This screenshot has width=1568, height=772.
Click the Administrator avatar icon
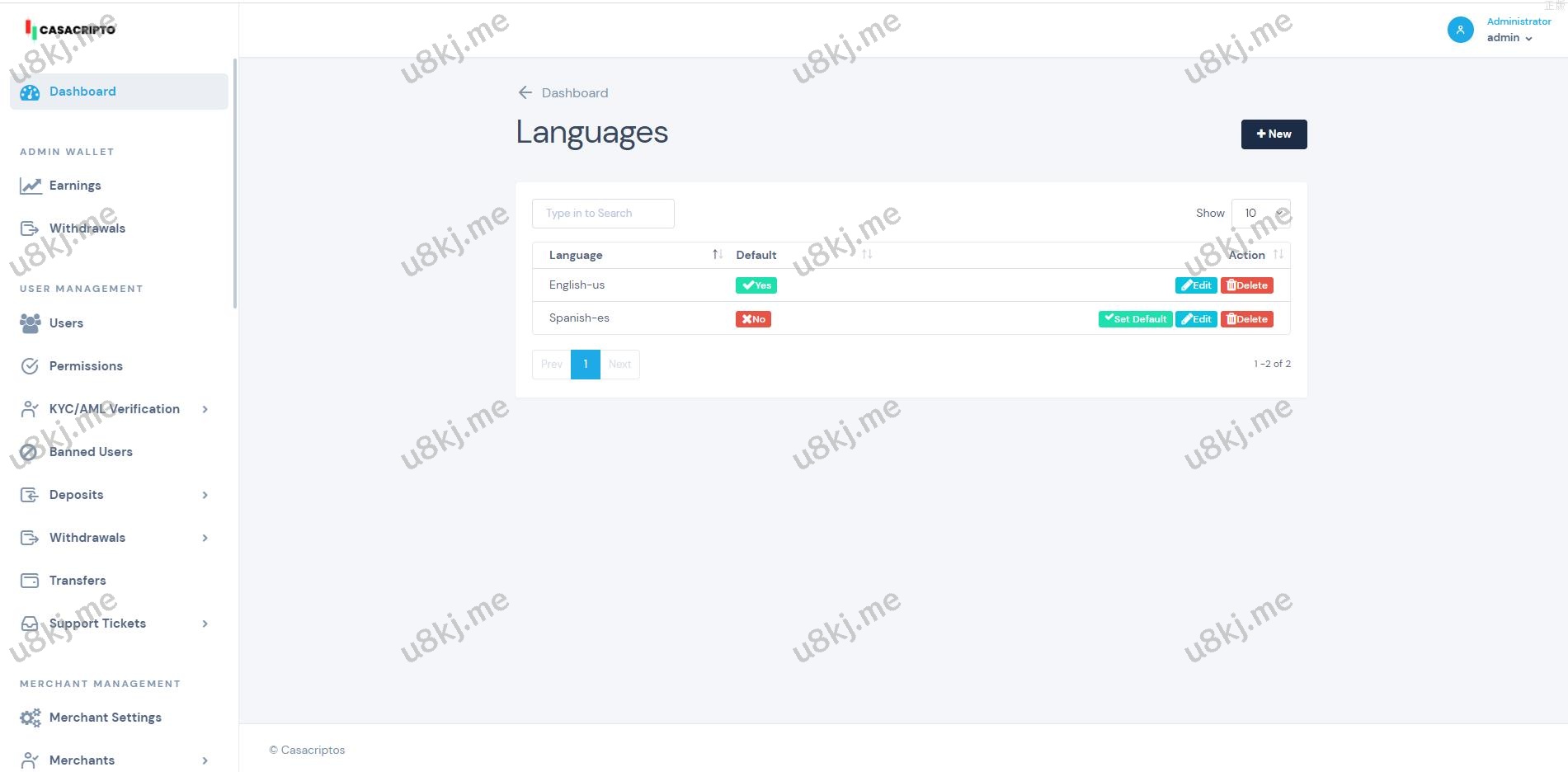click(1460, 30)
